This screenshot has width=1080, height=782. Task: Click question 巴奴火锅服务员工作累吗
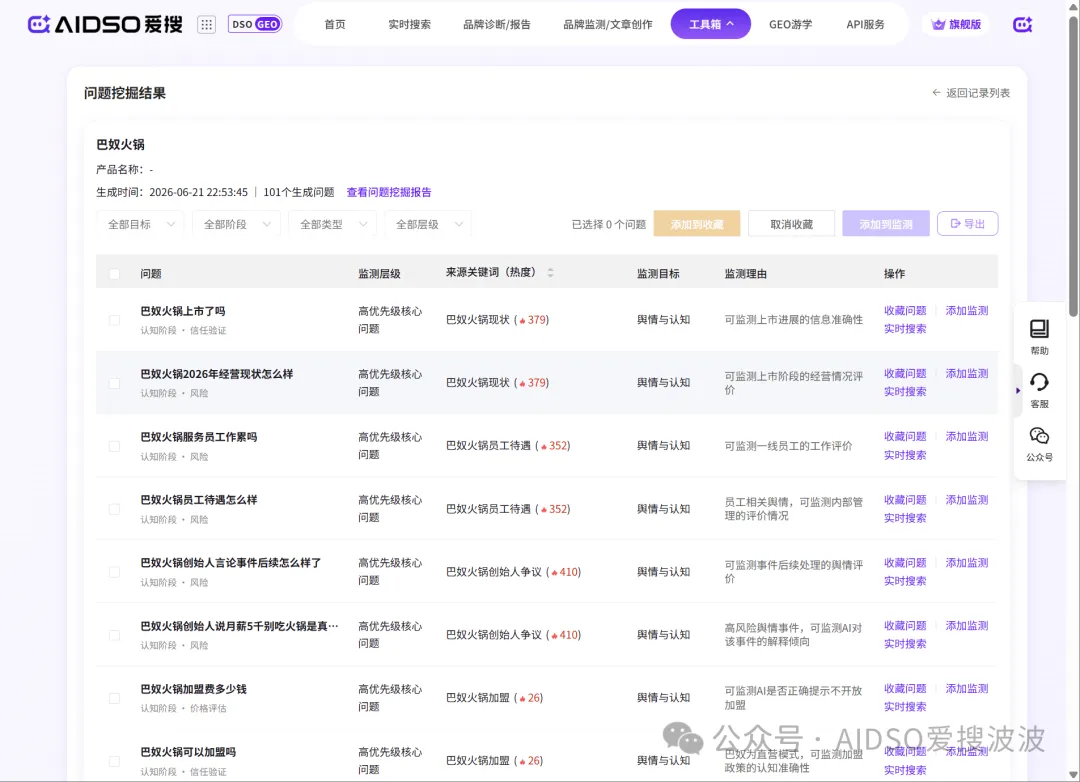198,437
